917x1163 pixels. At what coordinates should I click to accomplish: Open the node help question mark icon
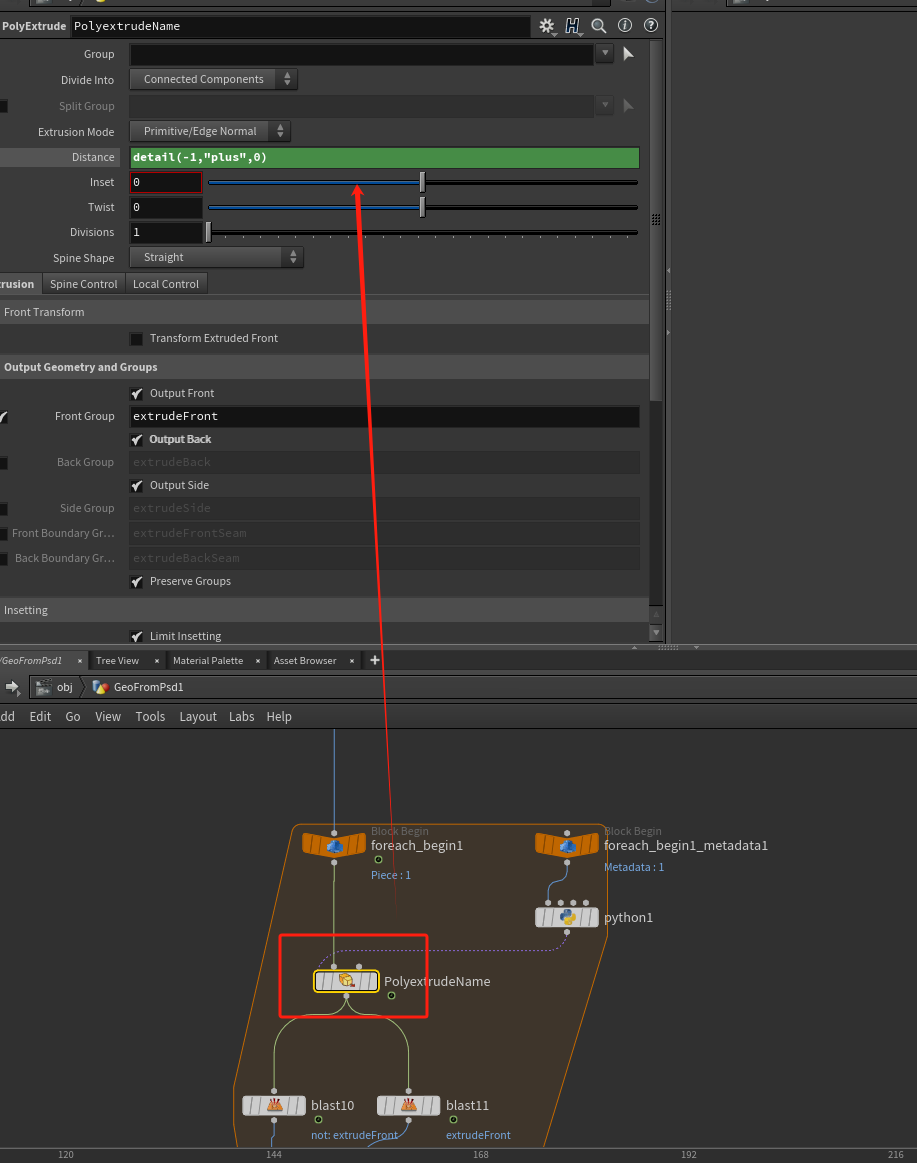(x=651, y=26)
